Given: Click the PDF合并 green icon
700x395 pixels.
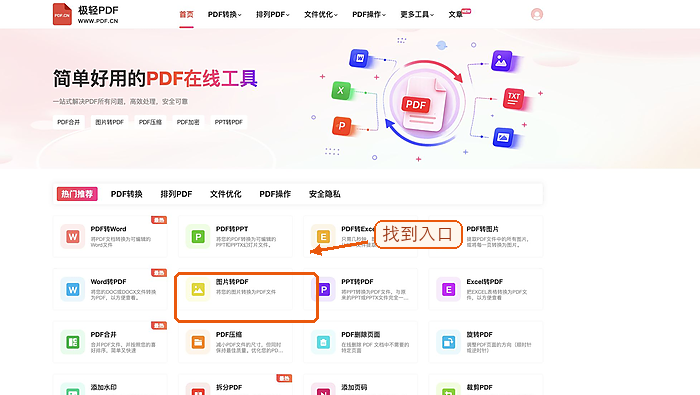Looking at the screenshot, I should [x=73, y=342].
